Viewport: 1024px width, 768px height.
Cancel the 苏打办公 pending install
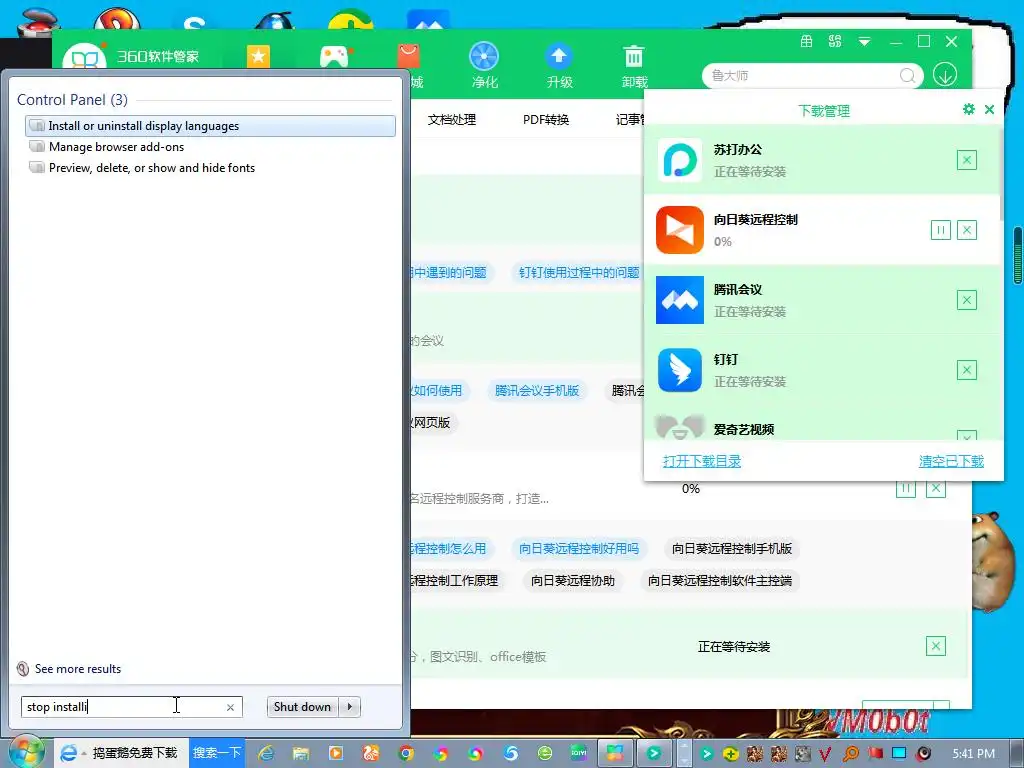point(967,160)
